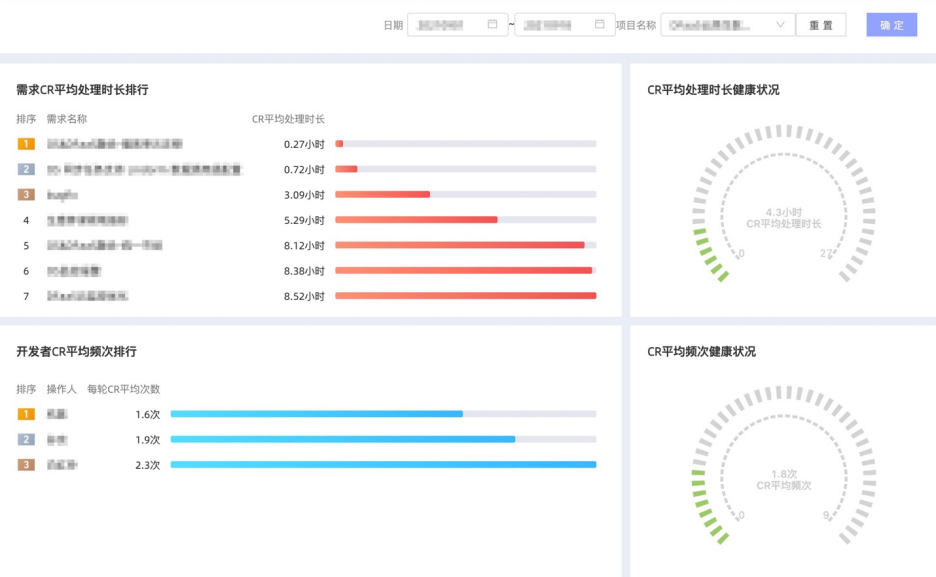936x577 pixels.
Task: Click the start date input field
Action: pos(446,25)
